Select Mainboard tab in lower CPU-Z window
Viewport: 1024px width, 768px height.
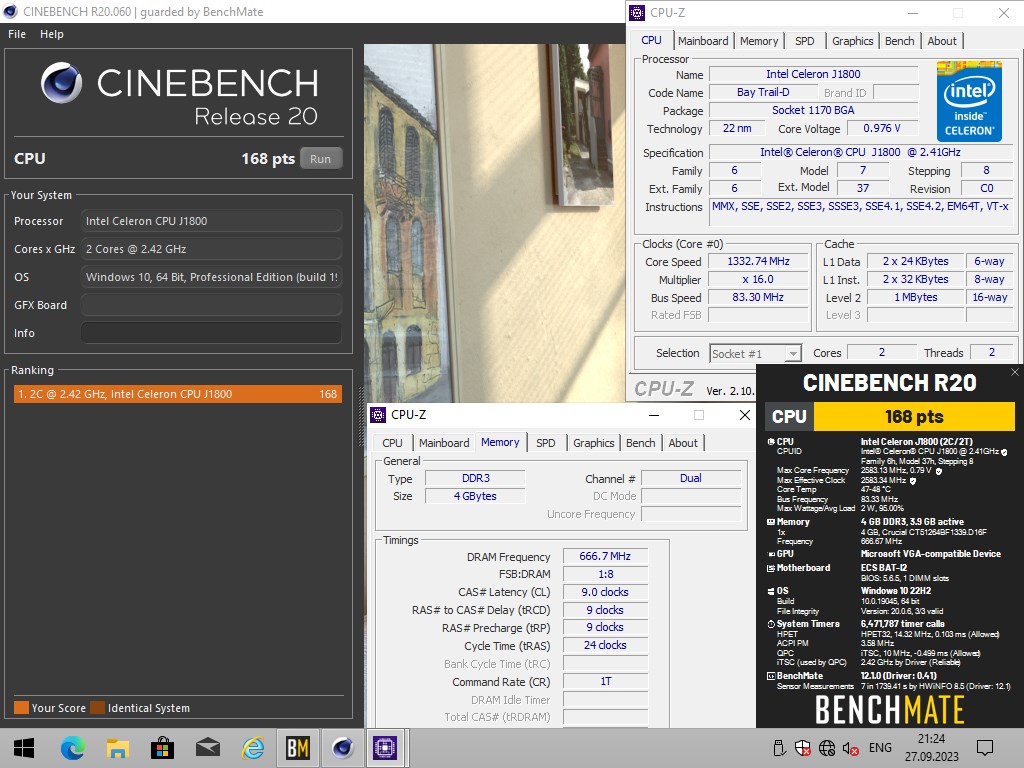click(x=444, y=443)
